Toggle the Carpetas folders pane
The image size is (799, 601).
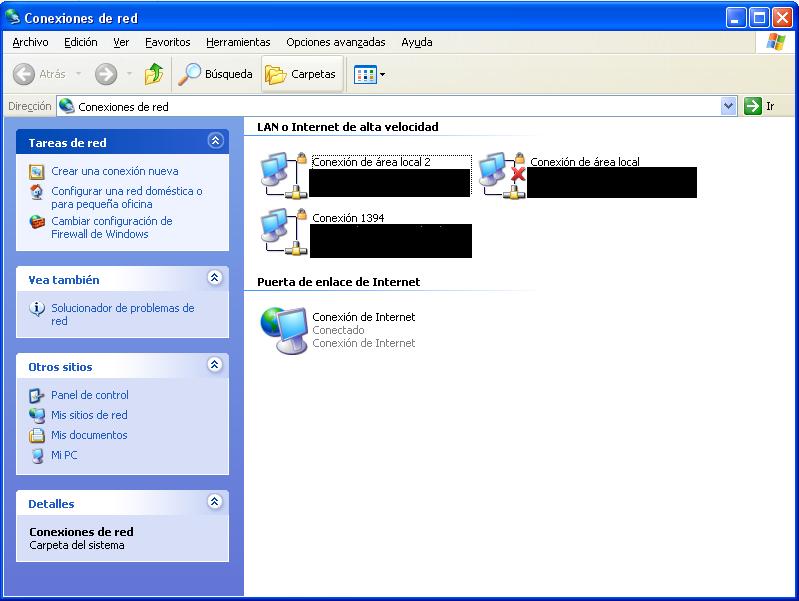pos(302,74)
